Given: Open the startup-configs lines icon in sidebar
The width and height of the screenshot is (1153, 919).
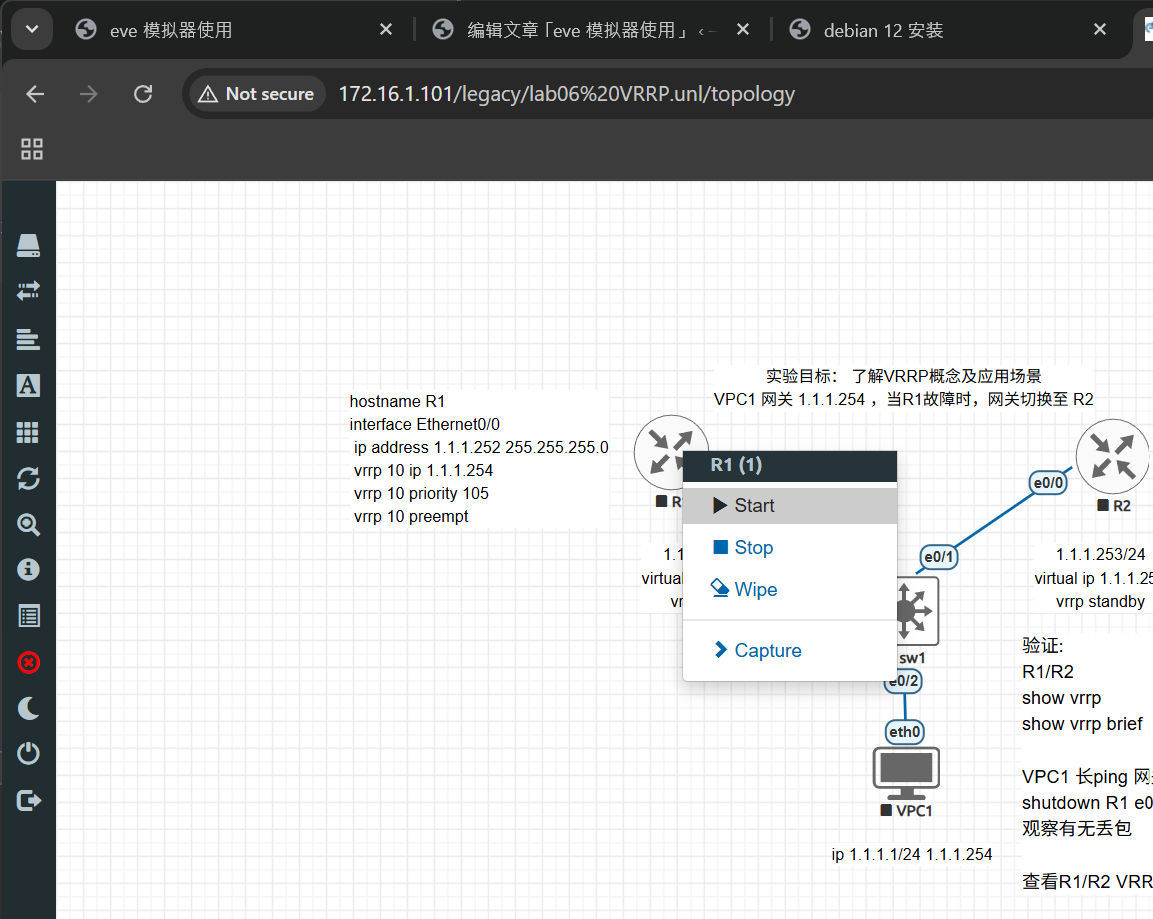Looking at the screenshot, I should click(x=28, y=339).
